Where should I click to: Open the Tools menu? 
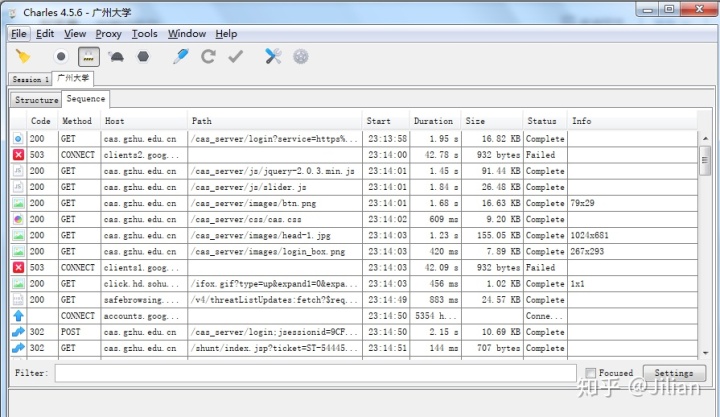coord(145,34)
